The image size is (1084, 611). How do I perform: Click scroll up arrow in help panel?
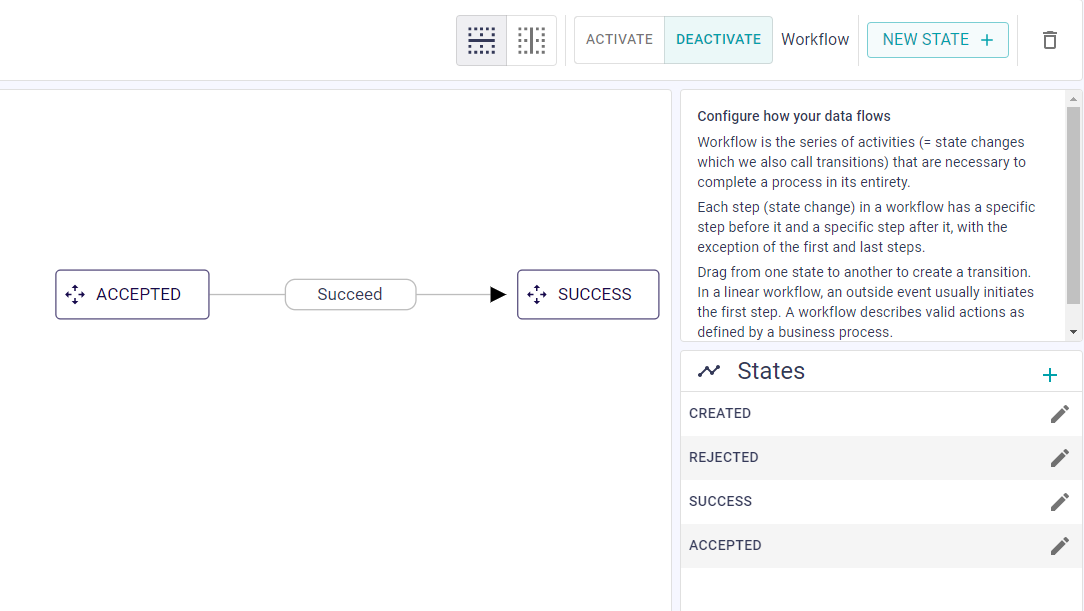click(x=1073, y=100)
